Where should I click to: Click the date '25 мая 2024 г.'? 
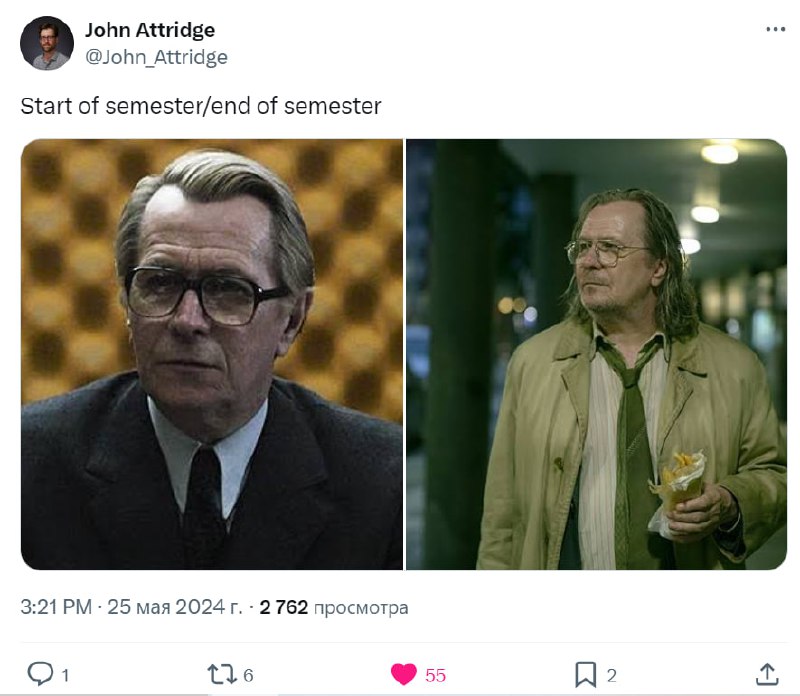coord(174,607)
